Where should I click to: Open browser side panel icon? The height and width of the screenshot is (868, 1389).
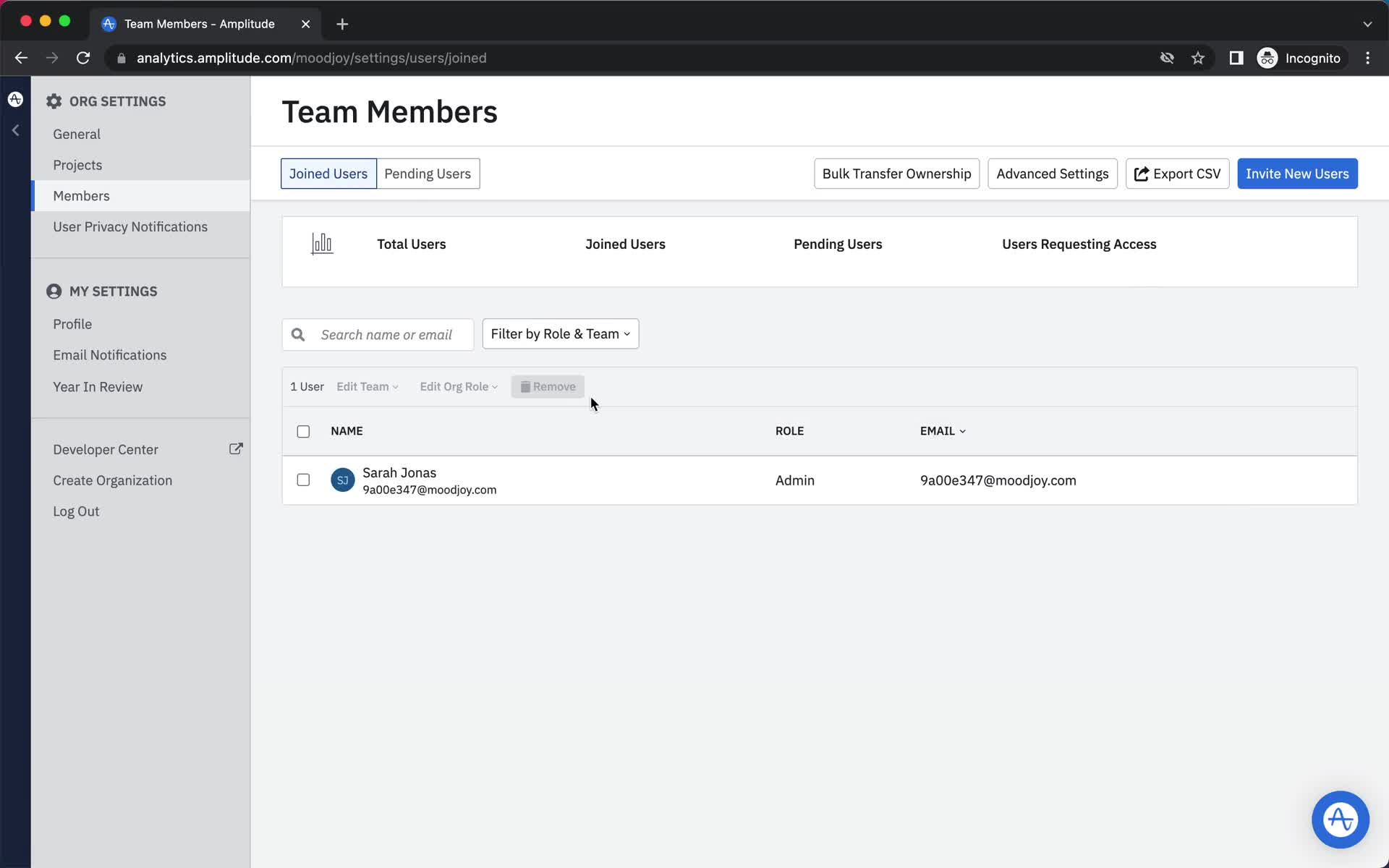click(1236, 58)
